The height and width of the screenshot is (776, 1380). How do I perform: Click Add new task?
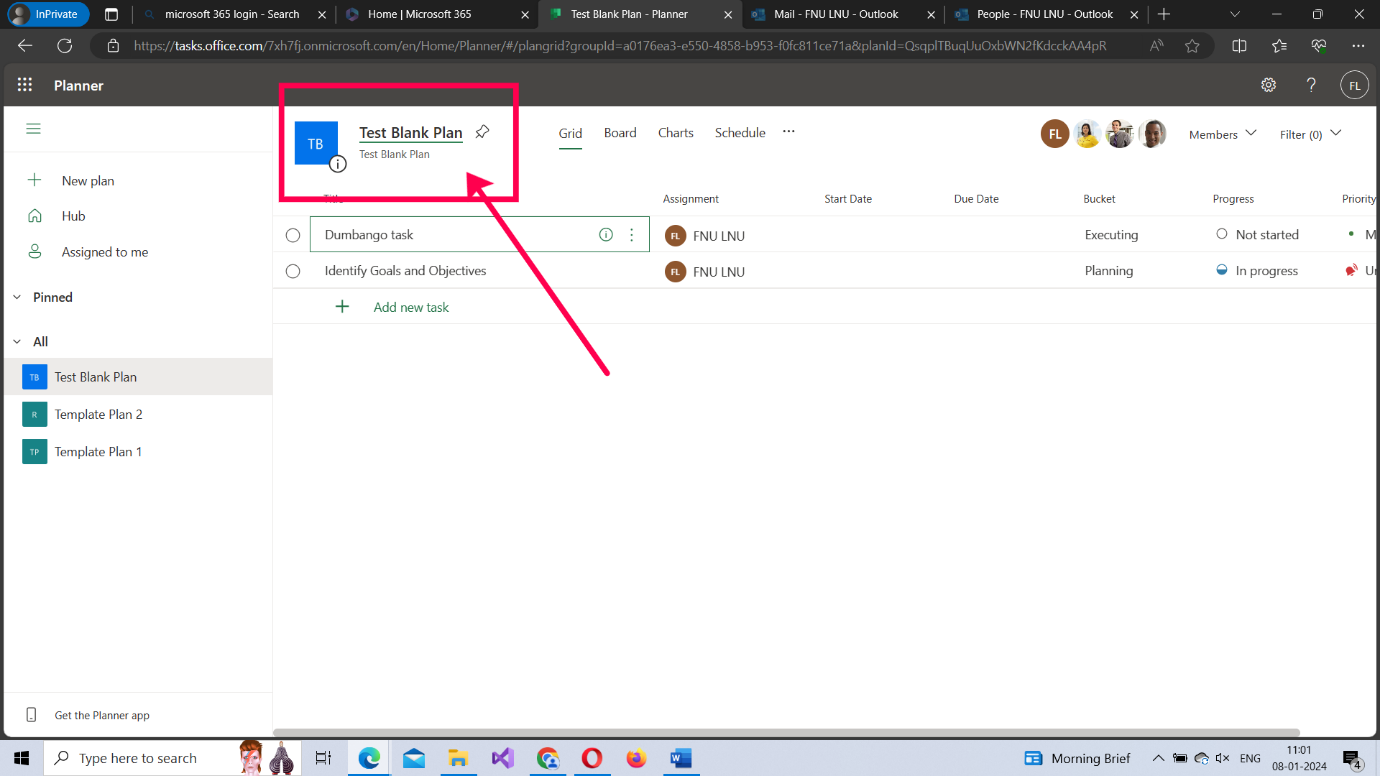pos(411,307)
